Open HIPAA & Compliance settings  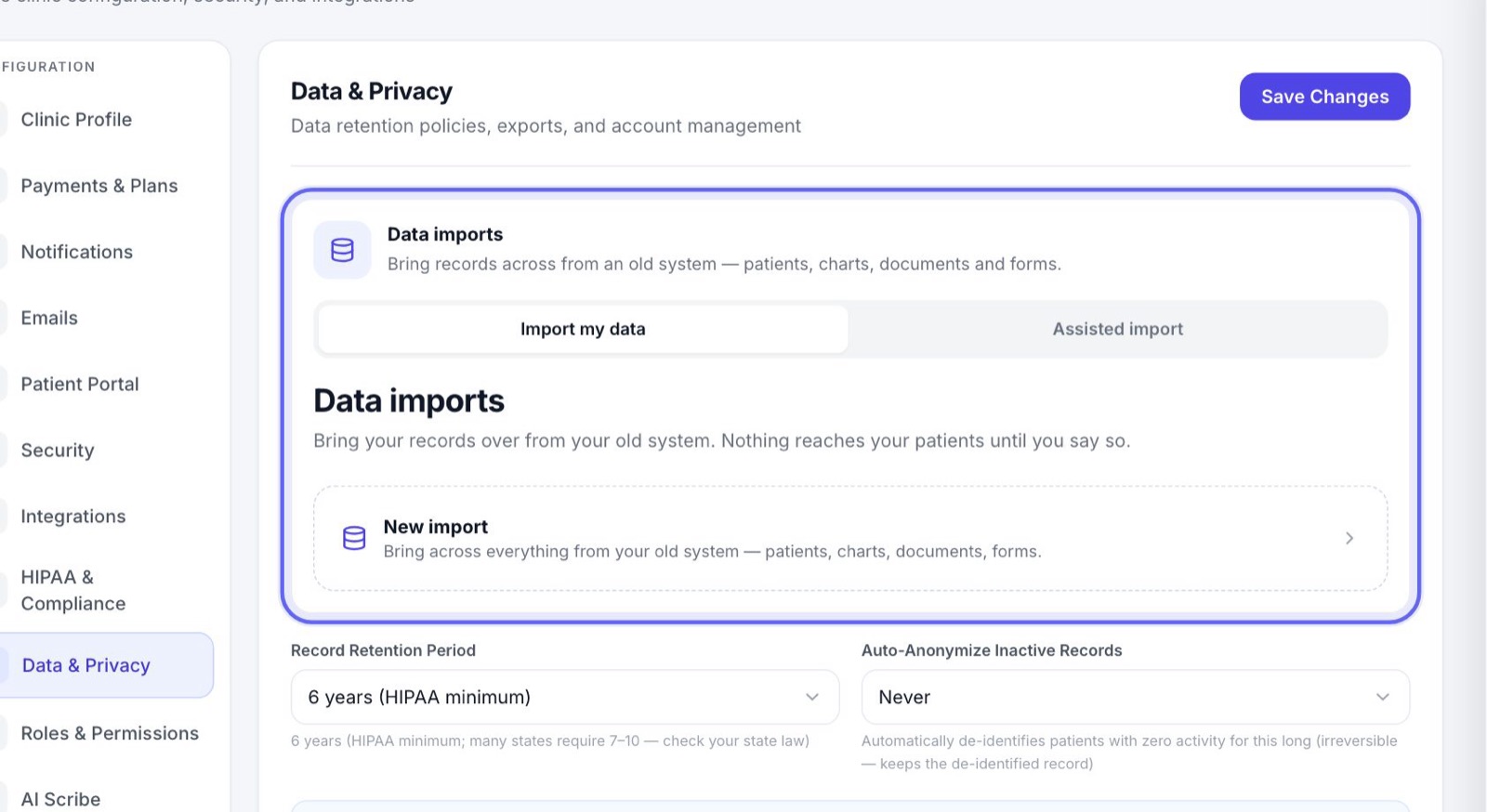[73, 590]
